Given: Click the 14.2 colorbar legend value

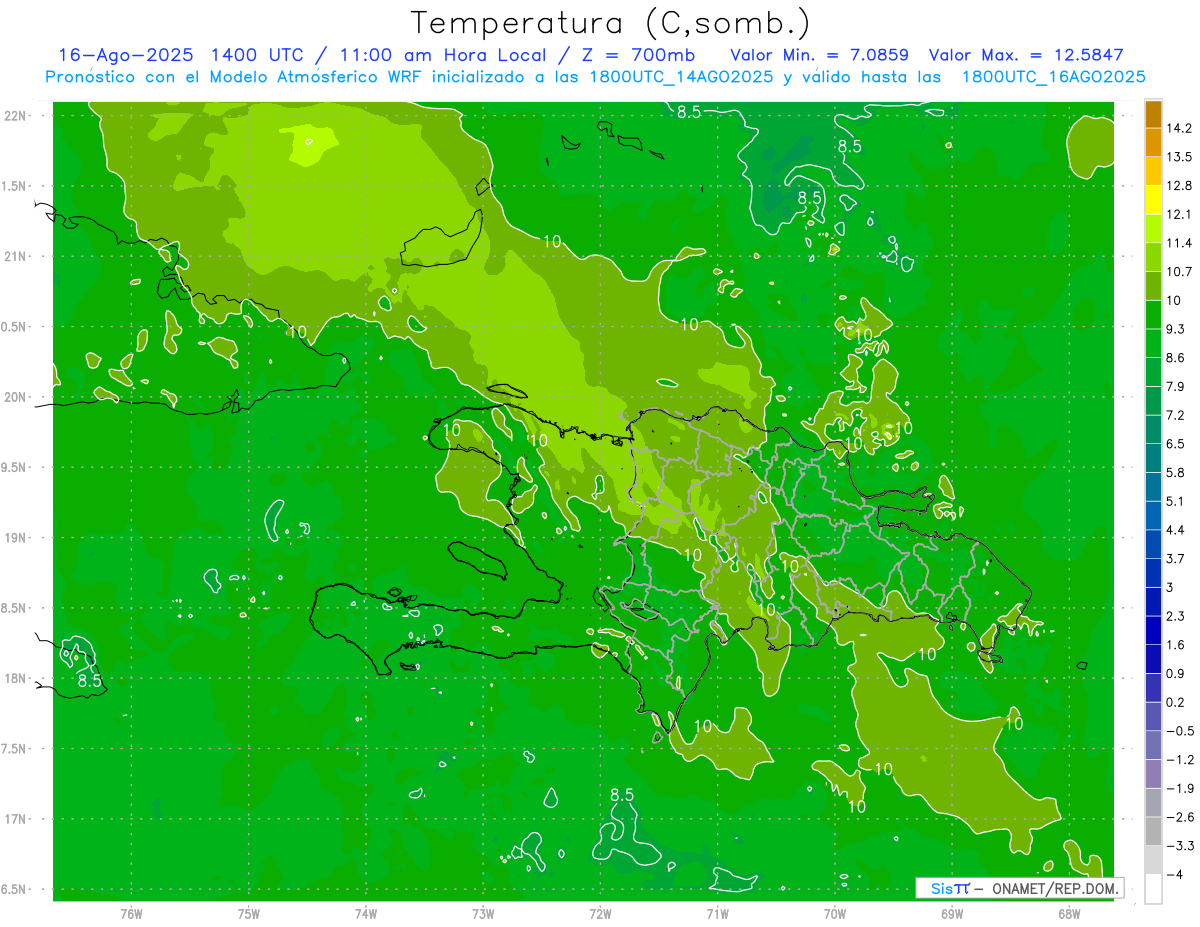Looking at the screenshot, I should pyautogui.click(x=1180, y=128).
